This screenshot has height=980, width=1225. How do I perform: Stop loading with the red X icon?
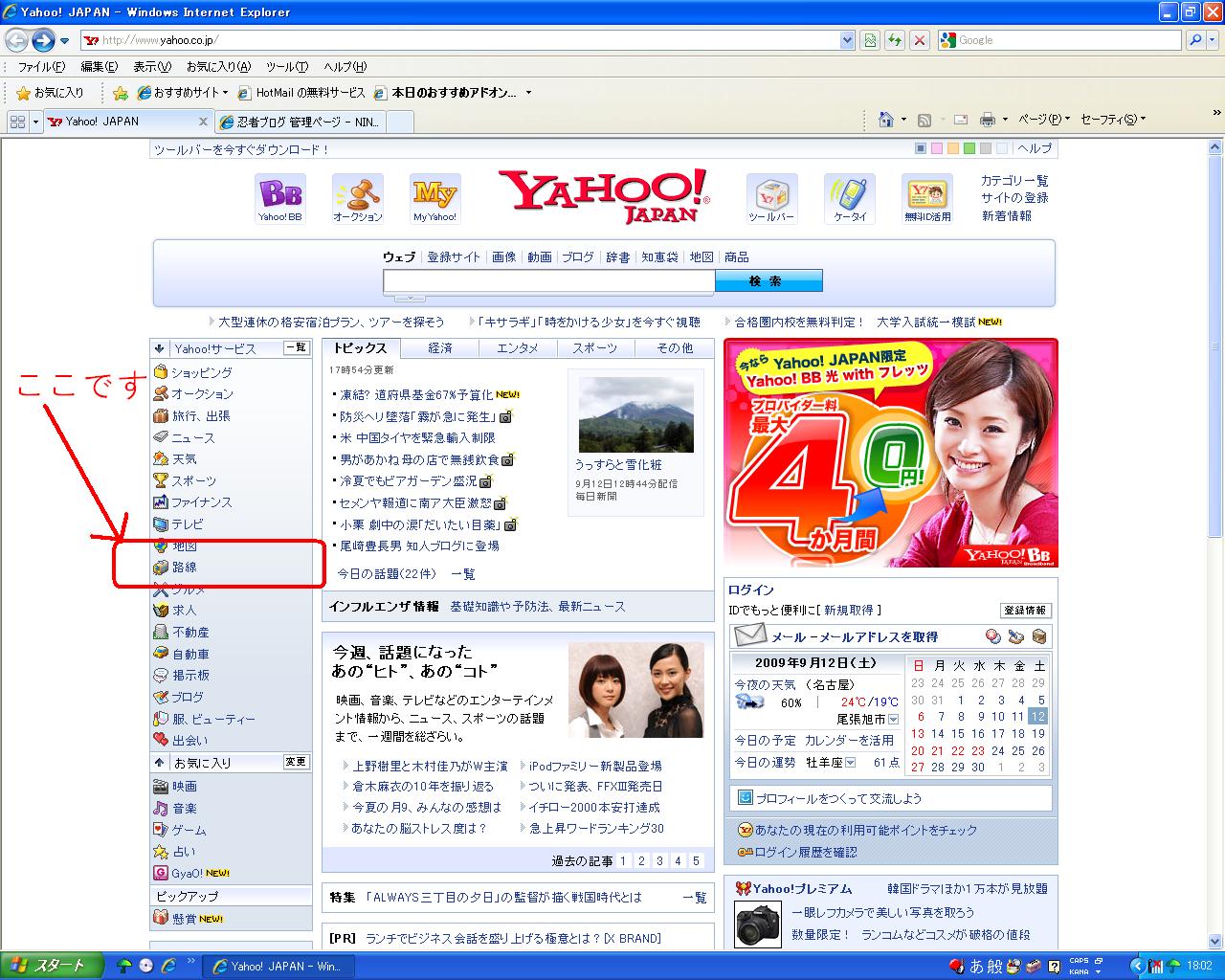[920, 40]
